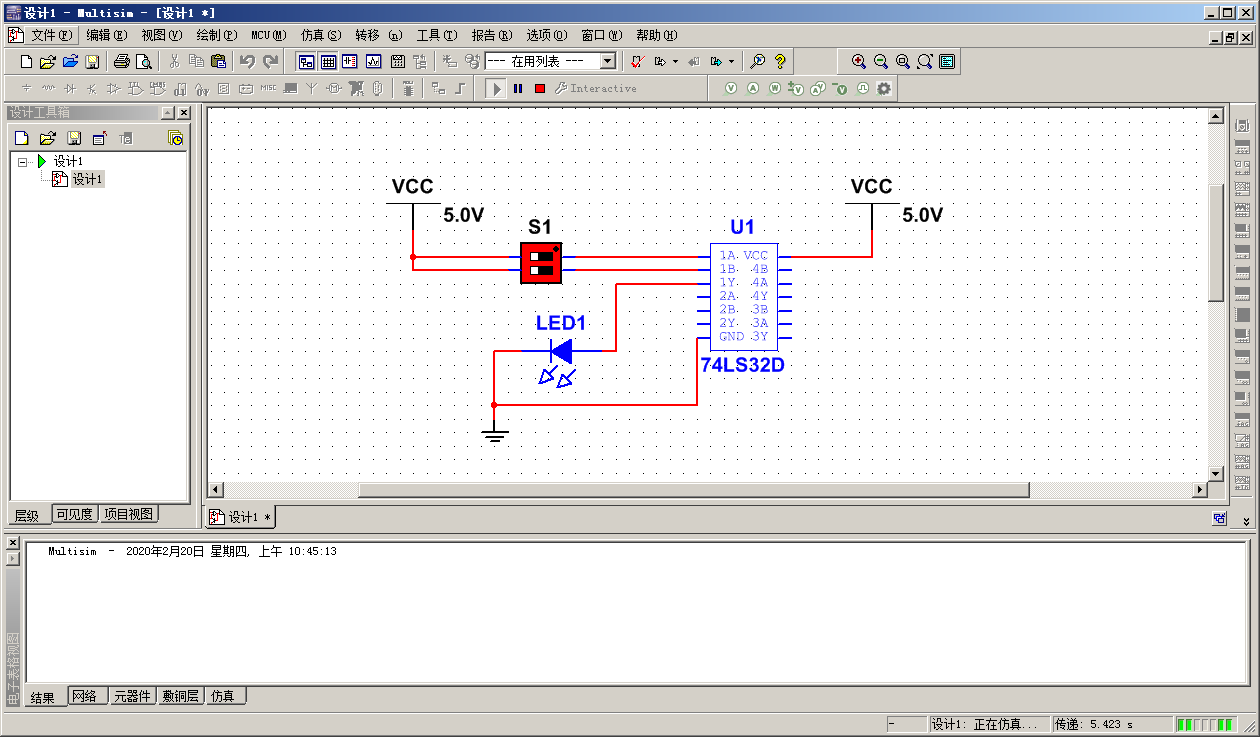1260x737 pixels.
Task: Click the horizontal scrollbar right arrow
Action: coord(1198,489)
